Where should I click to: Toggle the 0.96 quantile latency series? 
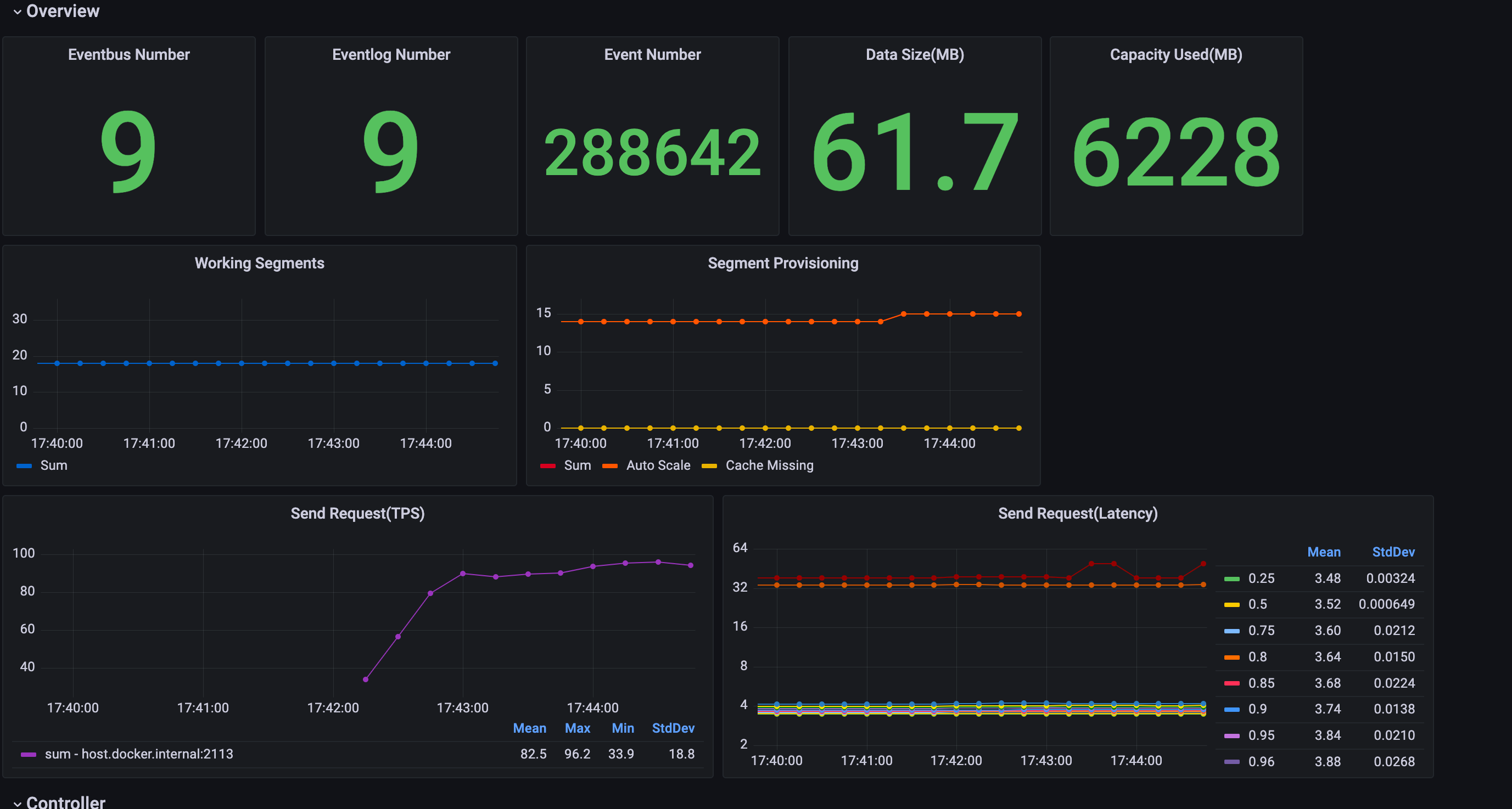pos(1261,762)
